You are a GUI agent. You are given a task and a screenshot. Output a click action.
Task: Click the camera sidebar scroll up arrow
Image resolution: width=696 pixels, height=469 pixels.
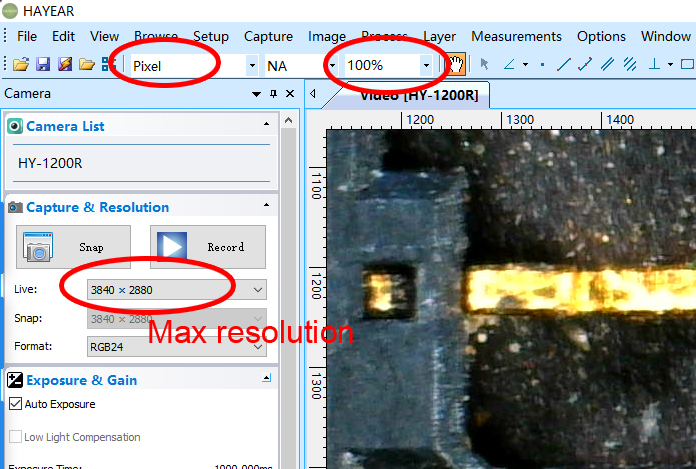[289, 120]
